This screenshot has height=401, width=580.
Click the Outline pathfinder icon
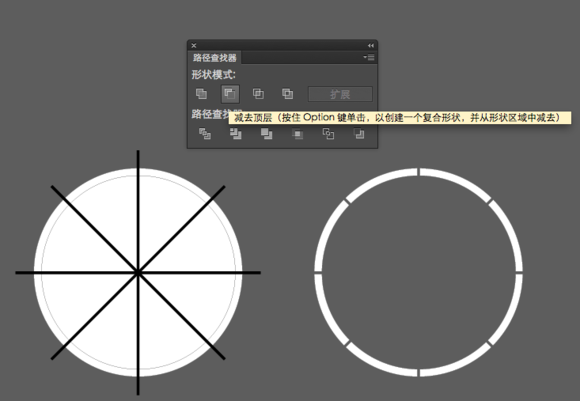(x=328, y=134)
